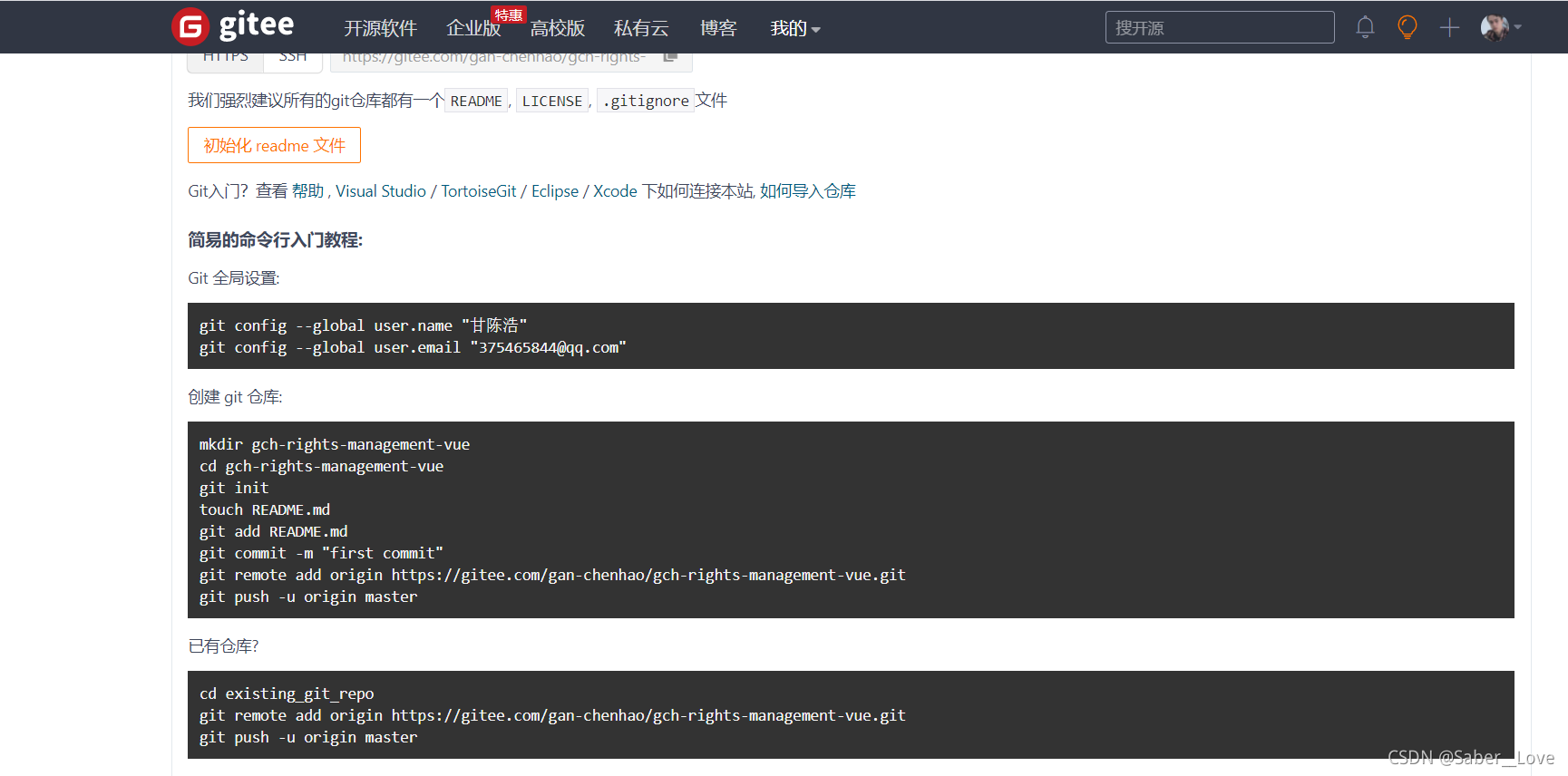
Task: Click the .gitignore tag
Action: (x=646, y=101)
